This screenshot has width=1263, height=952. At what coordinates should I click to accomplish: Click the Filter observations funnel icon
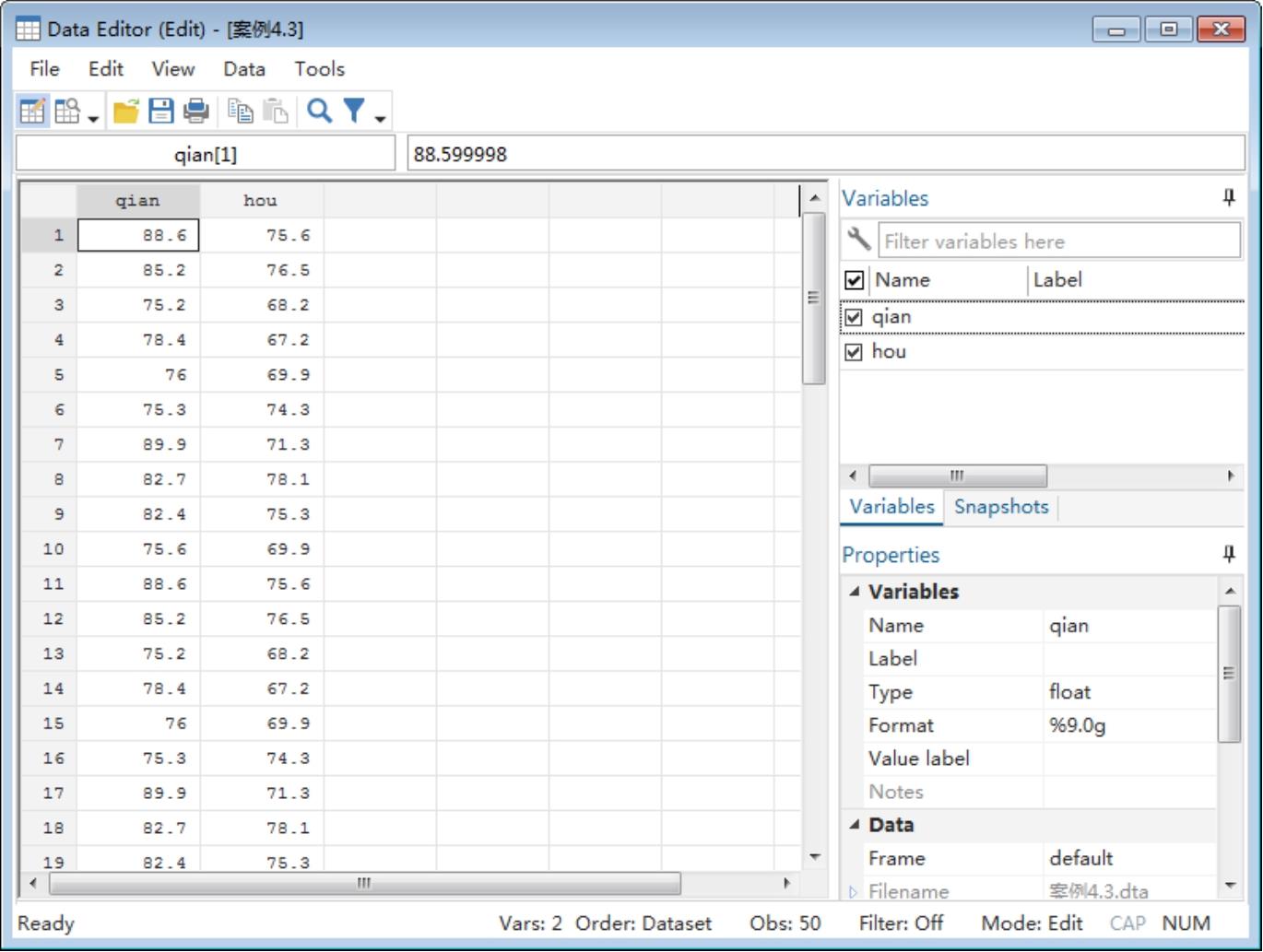(x=354, y=112)
